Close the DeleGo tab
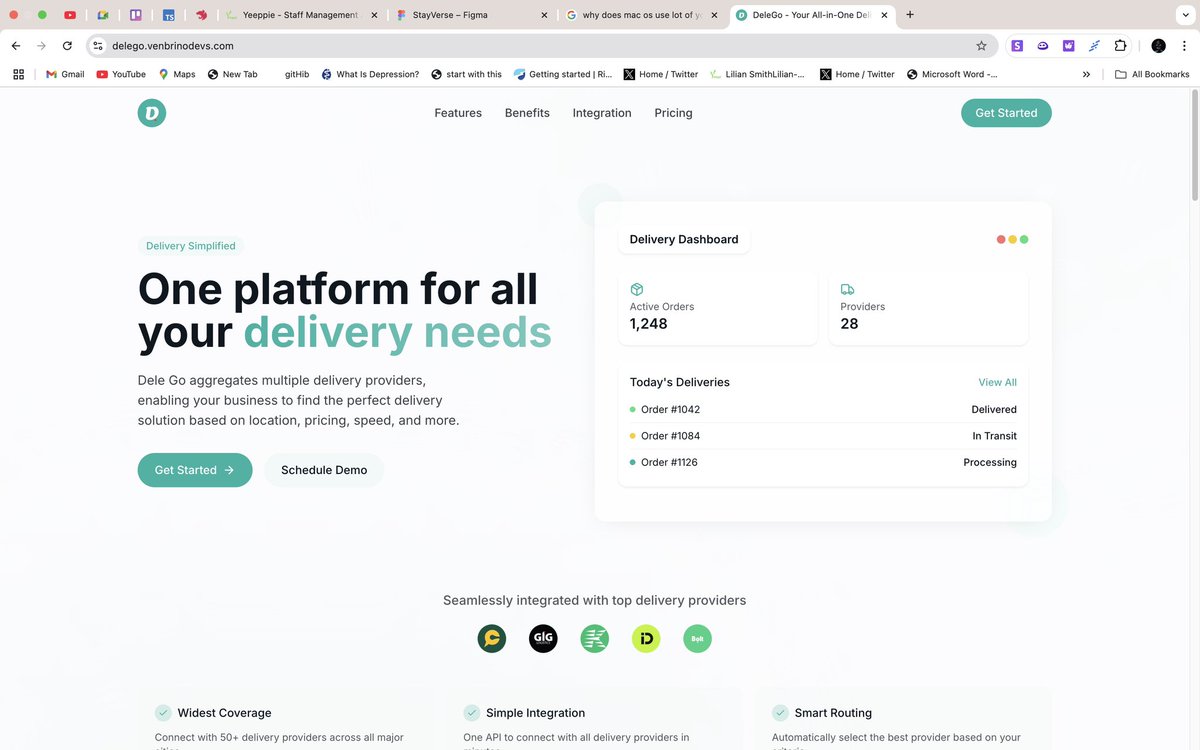Screen dimensions: 1200x750 (884, 15)
